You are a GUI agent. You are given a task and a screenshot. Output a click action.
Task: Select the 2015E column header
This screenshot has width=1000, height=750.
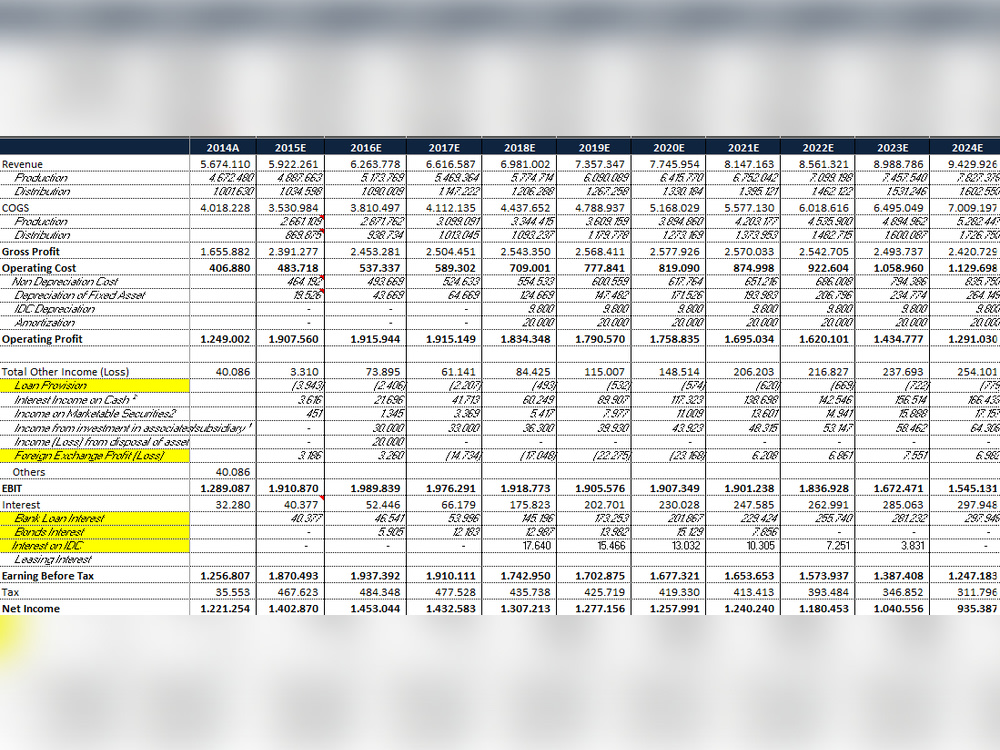coord(290,147)
